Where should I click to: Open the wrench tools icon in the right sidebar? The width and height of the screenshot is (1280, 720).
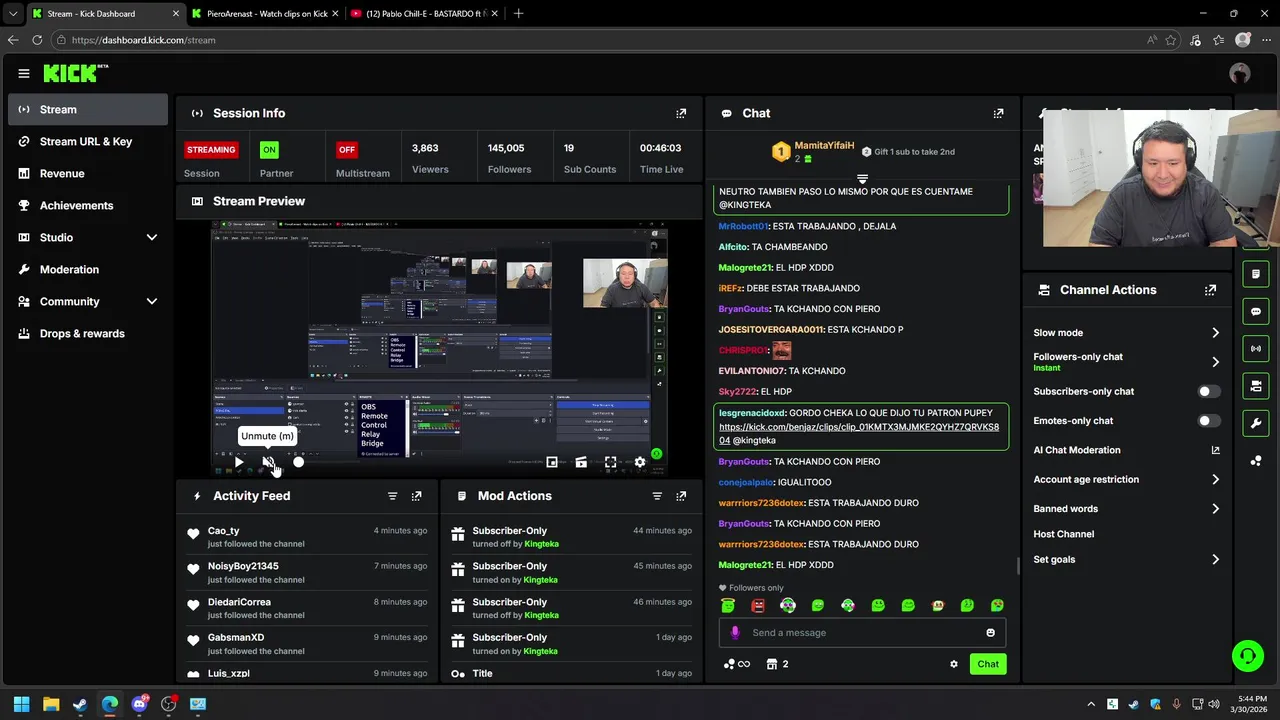1256,423
